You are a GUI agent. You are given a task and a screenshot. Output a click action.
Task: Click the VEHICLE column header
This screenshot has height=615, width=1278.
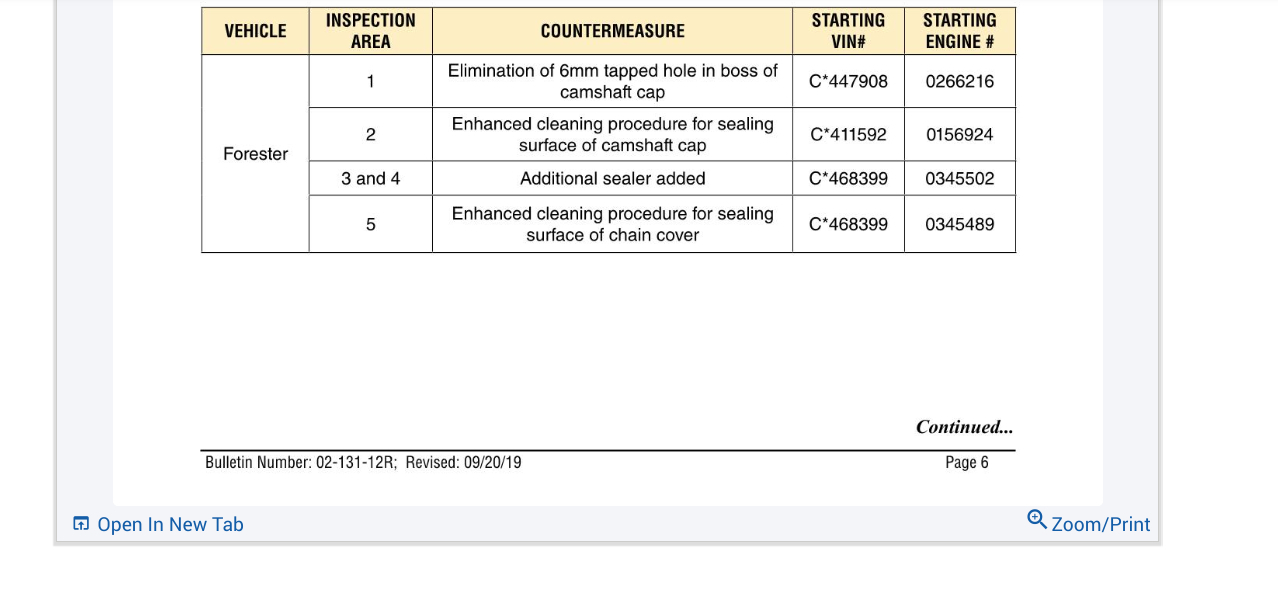click(255, 31)
